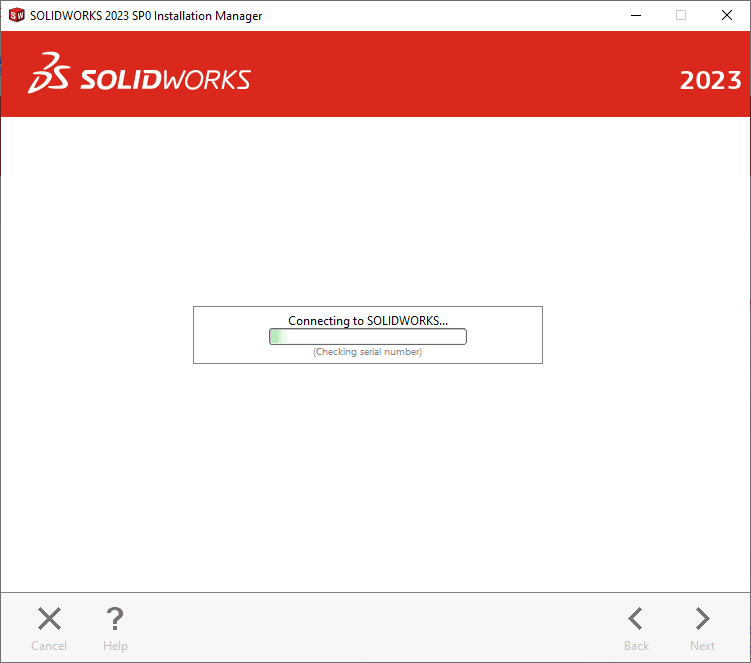This screenshot has width=751, height=663.
Task: Select the 'Connecting to SOLIDWORKS...' status text
Action: click(x=368, y=320)
